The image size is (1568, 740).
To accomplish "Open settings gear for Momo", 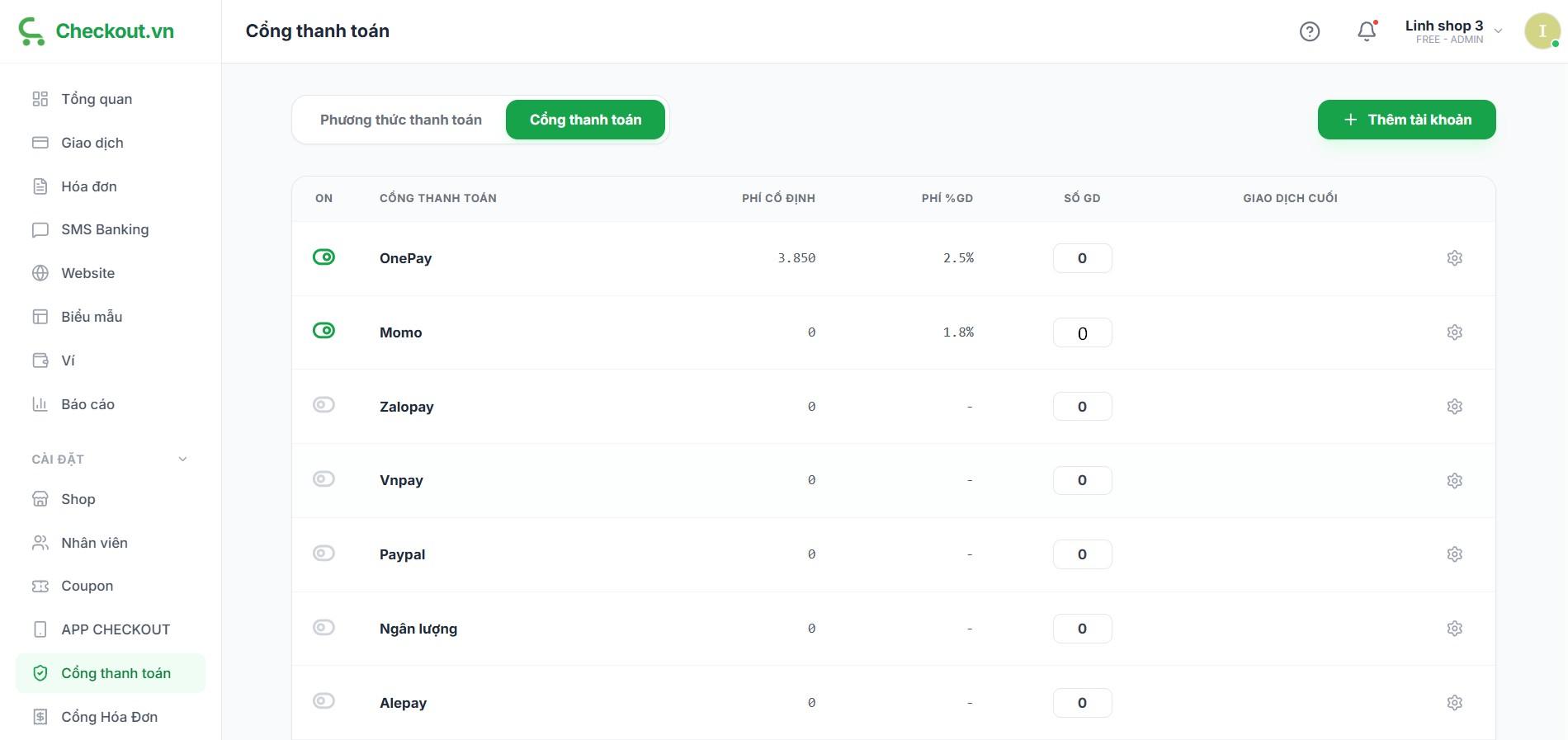I will 1454,332.
